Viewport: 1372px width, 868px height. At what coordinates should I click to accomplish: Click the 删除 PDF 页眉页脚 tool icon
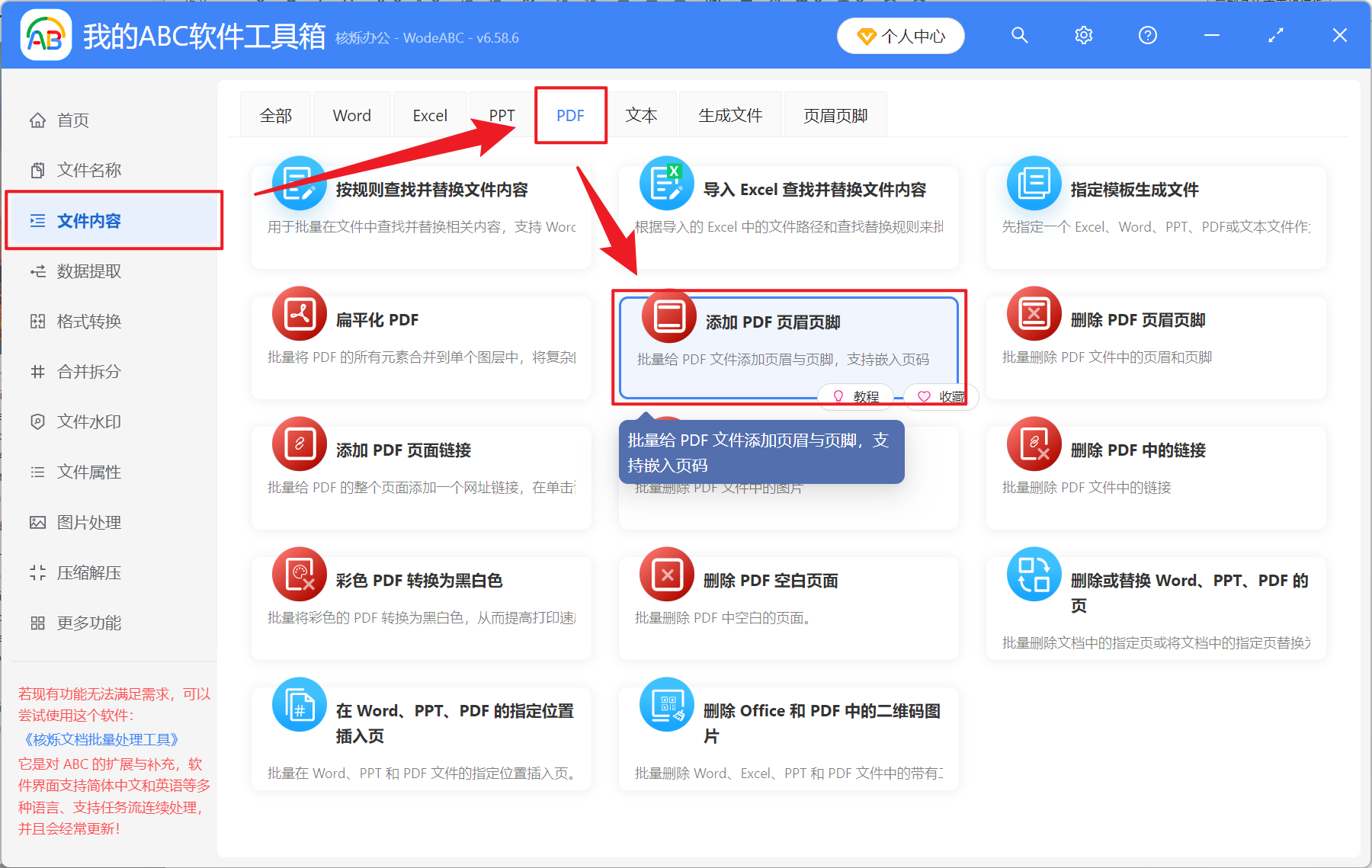1033,313
